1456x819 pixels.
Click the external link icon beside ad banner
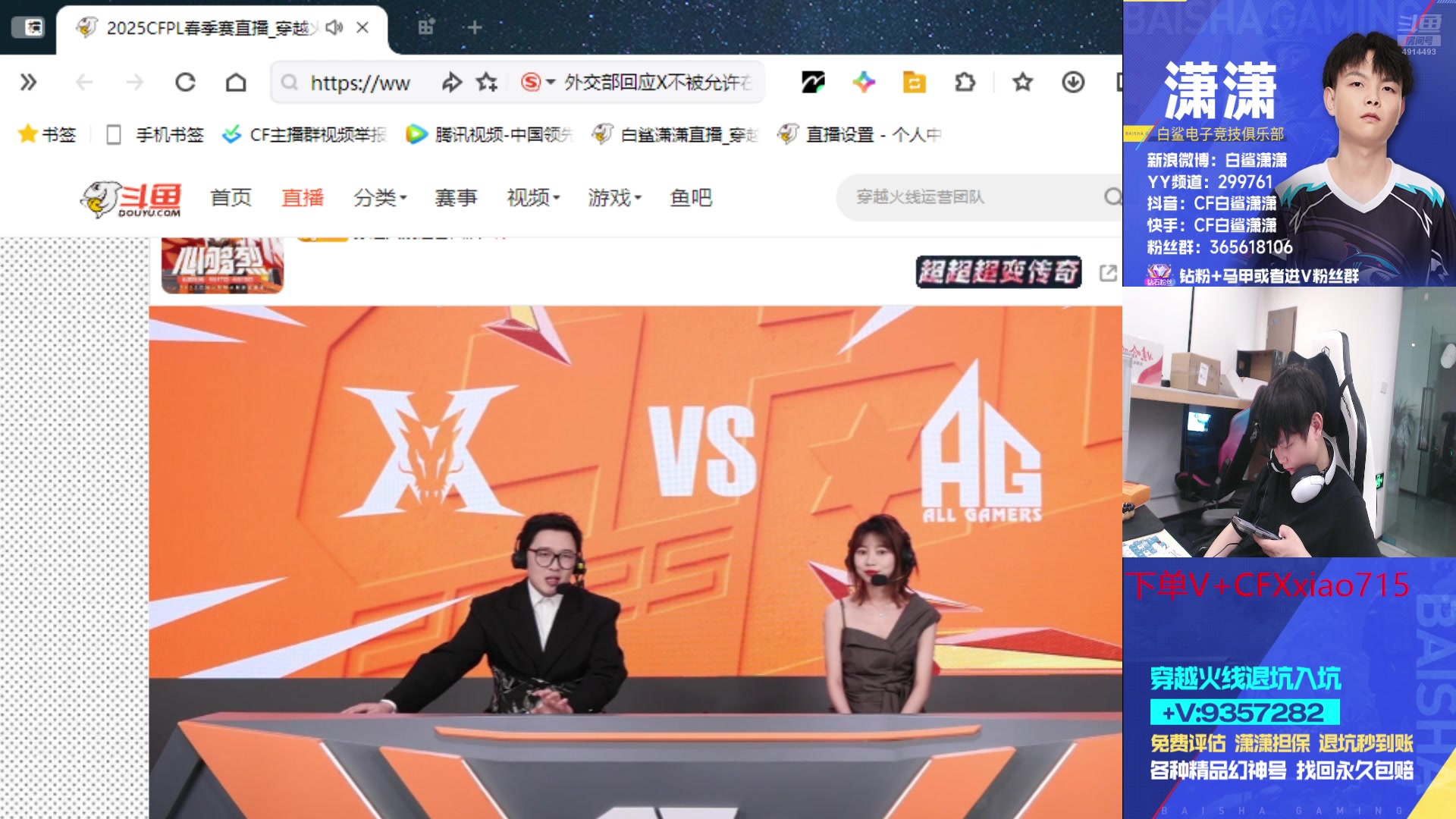[1108, 273]
